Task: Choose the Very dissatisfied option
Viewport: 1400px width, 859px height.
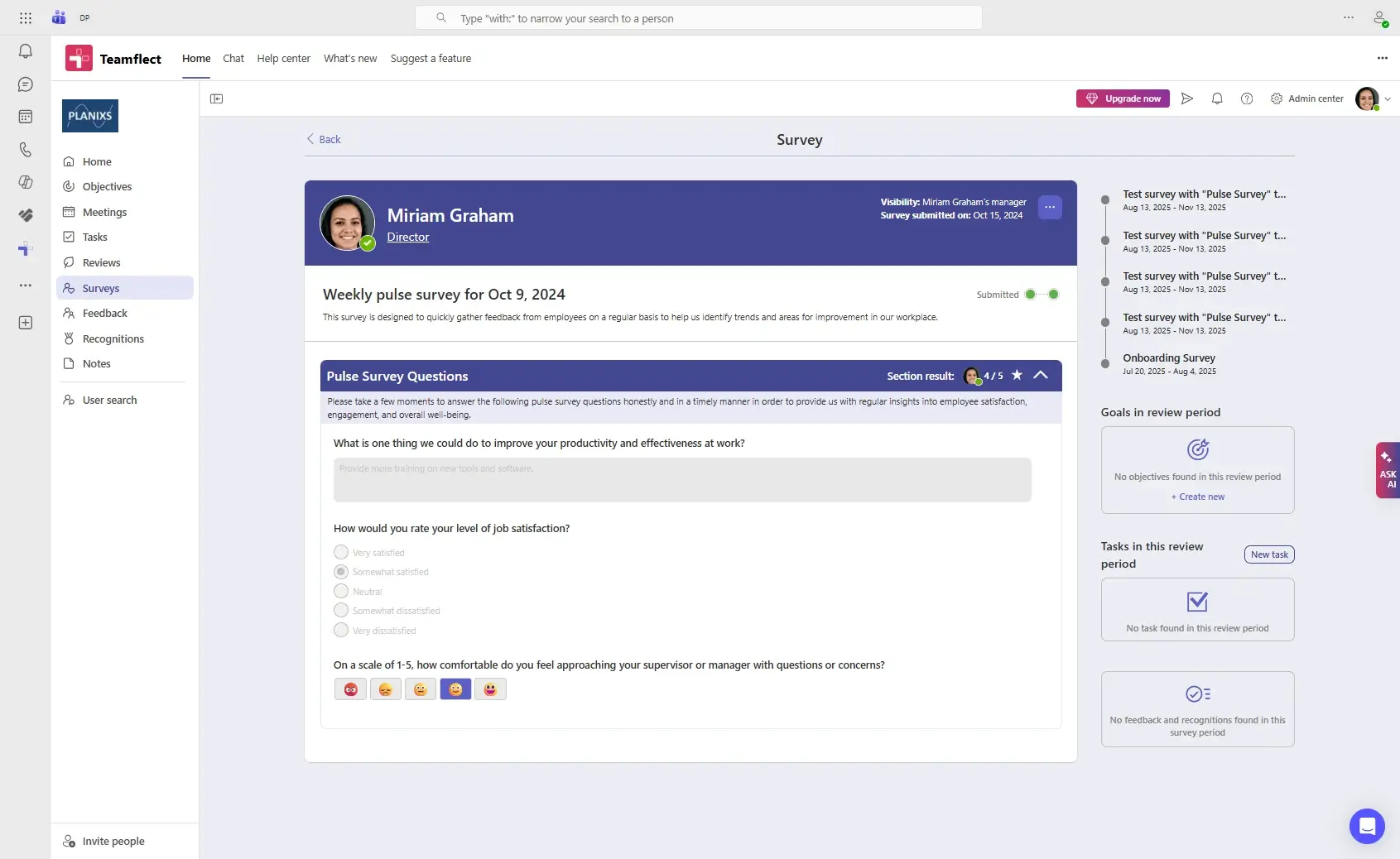Action: coord(340,630)
